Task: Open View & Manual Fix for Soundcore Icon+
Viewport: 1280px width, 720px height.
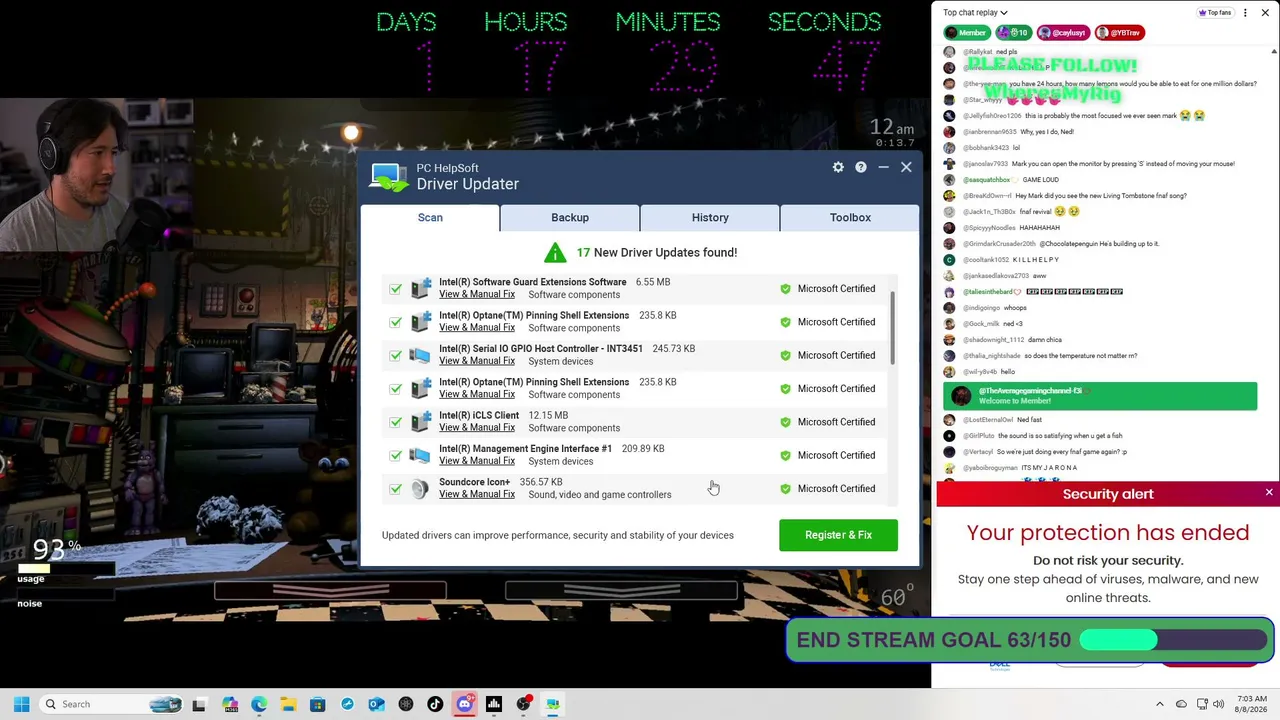Action: [477, 494]
